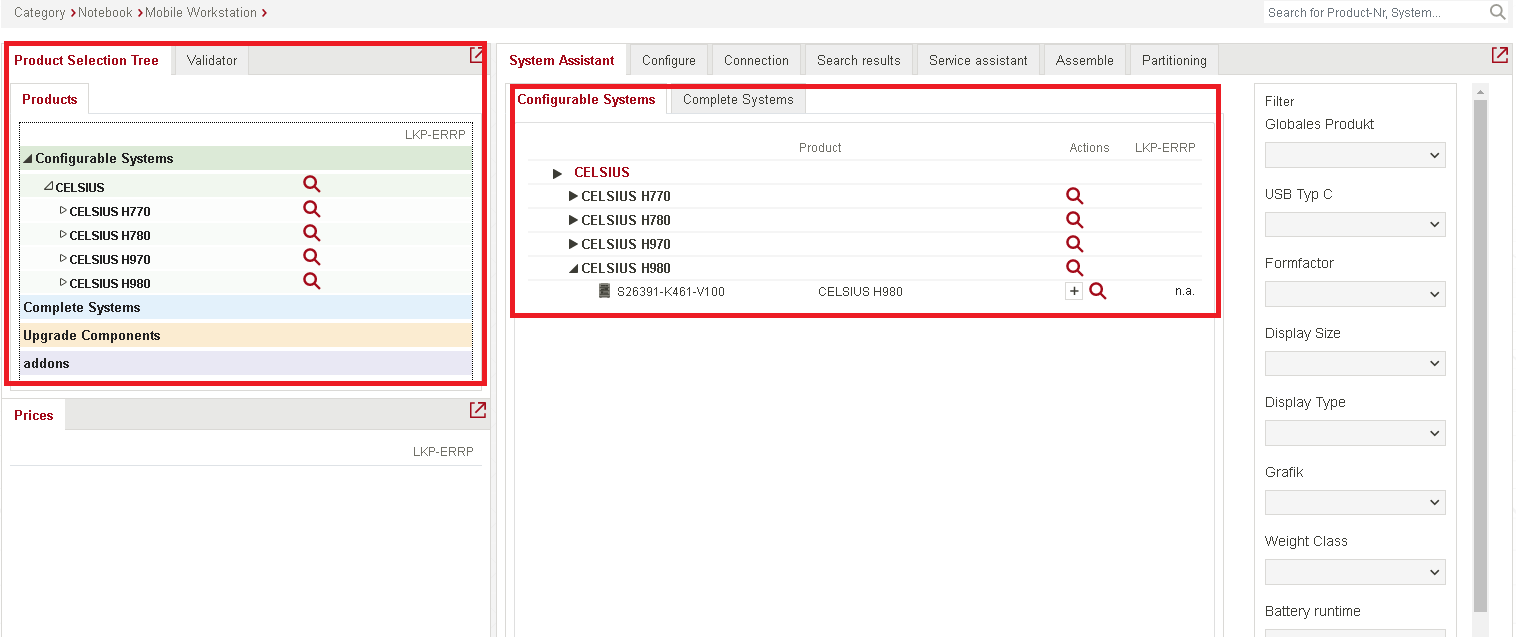Click the Product column header
The image size is (1516, 637).
(x=820, y=148)
